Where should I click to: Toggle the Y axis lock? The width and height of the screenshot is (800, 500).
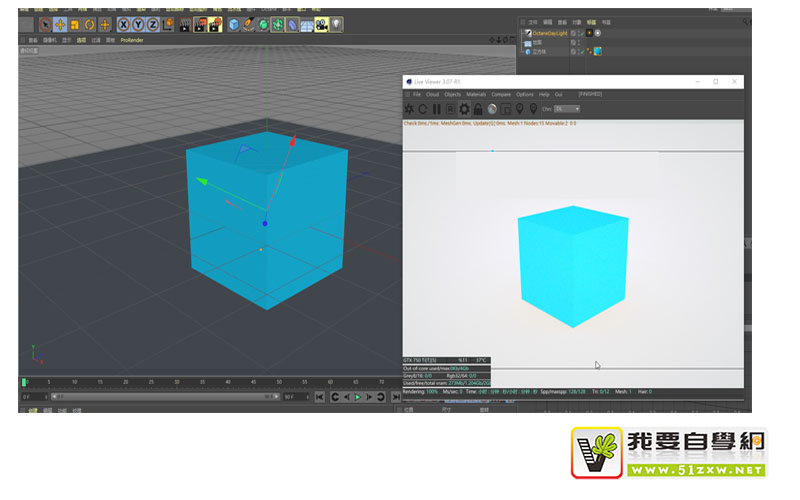137,24
